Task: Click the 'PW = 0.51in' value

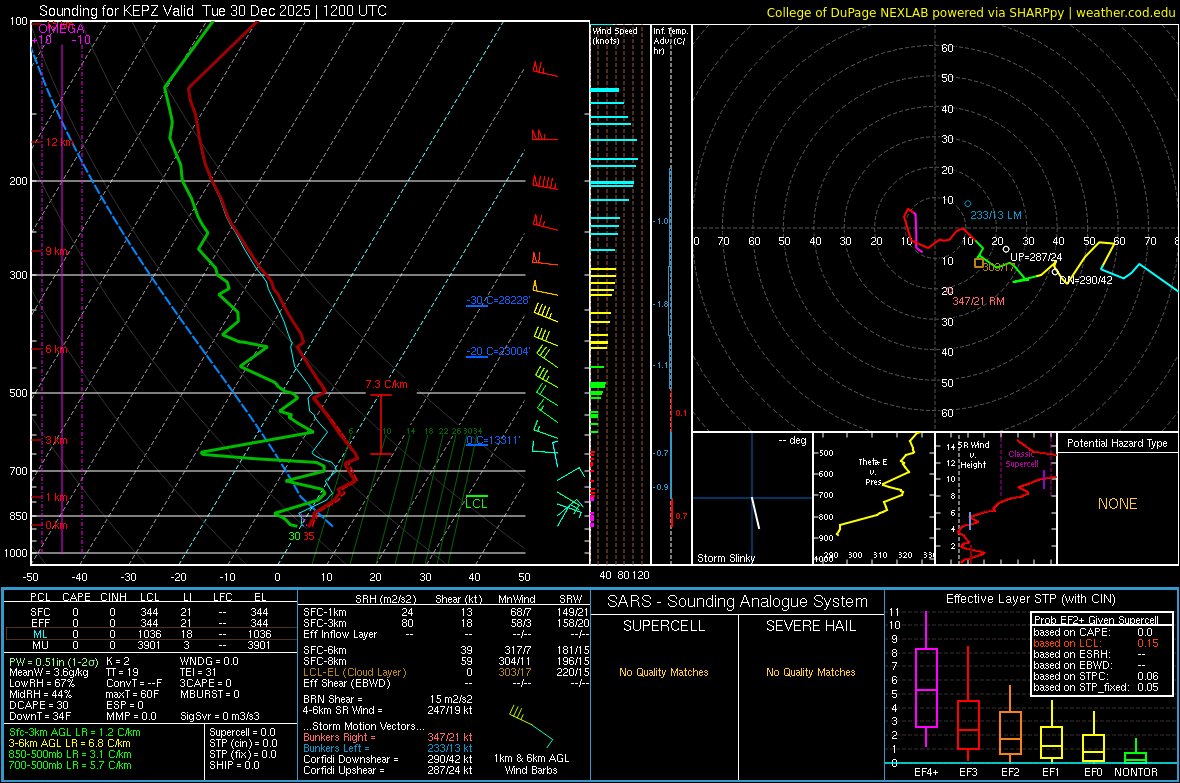Action: coord(51,661)
